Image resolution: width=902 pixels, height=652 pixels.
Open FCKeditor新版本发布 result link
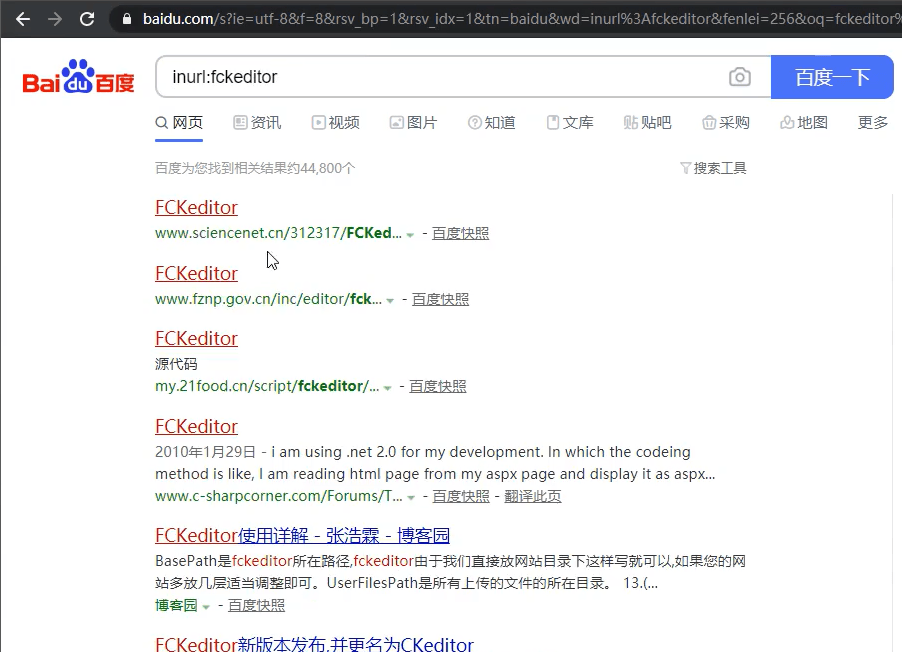coord(314,644)
